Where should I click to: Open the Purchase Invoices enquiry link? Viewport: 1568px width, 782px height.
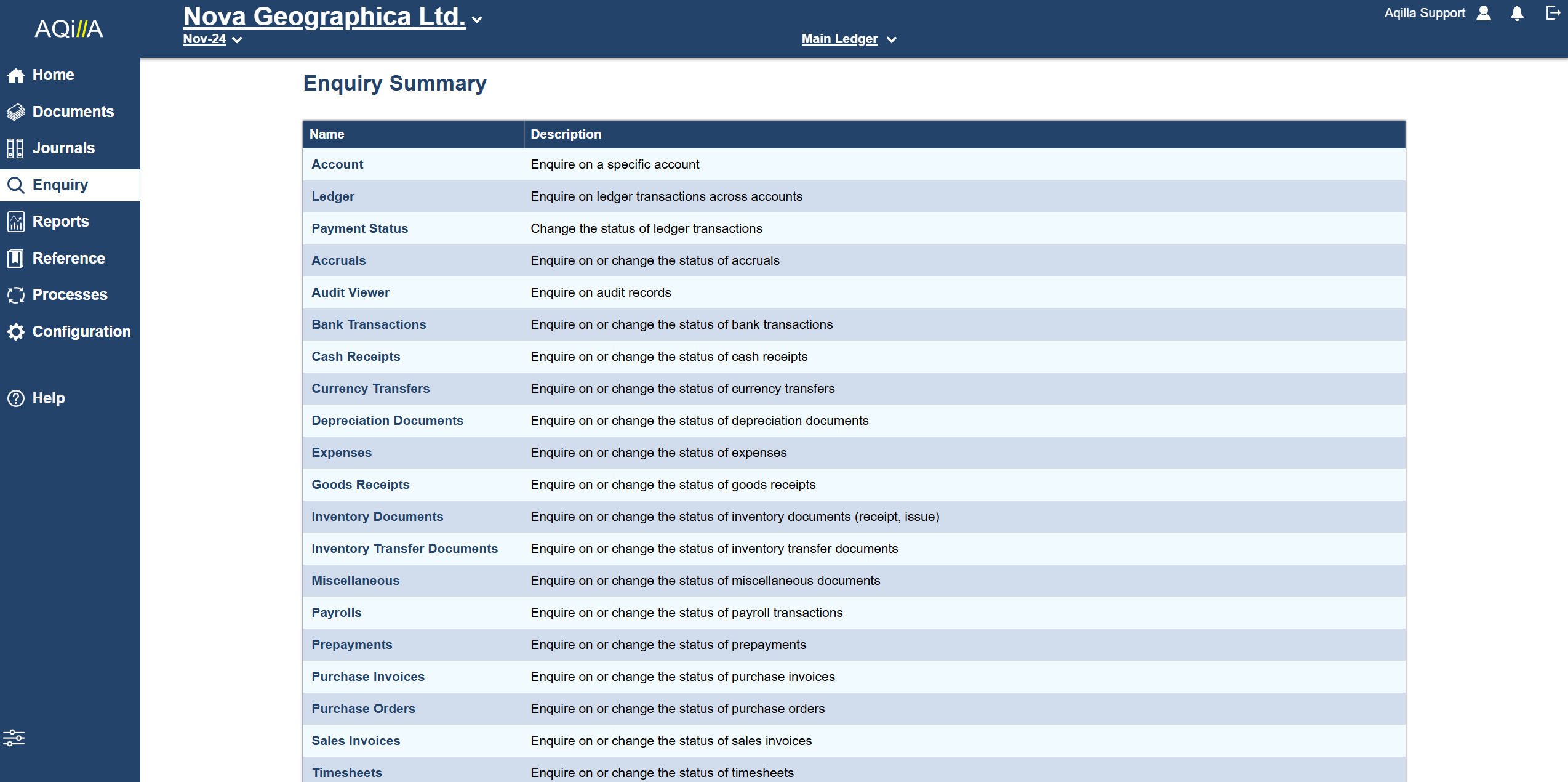point(367,677)
